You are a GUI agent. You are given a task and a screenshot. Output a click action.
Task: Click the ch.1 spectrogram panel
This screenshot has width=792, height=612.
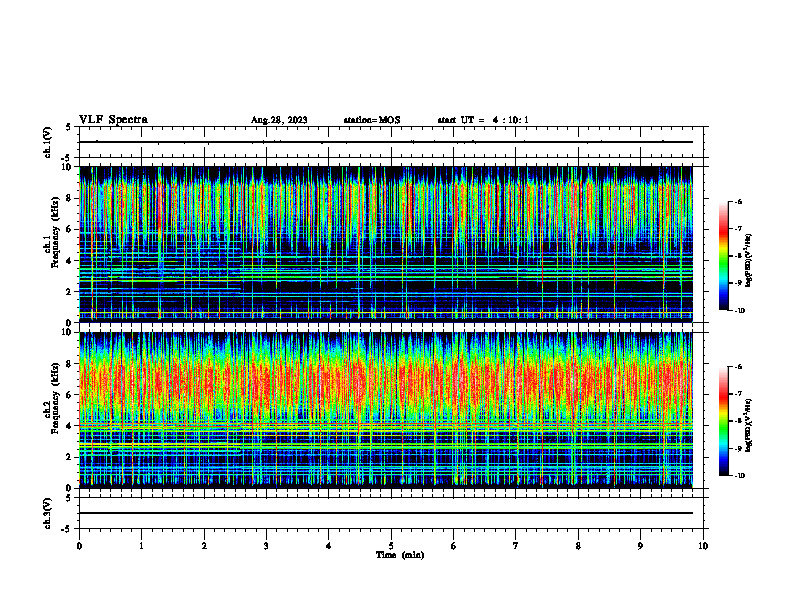[386, 244]
